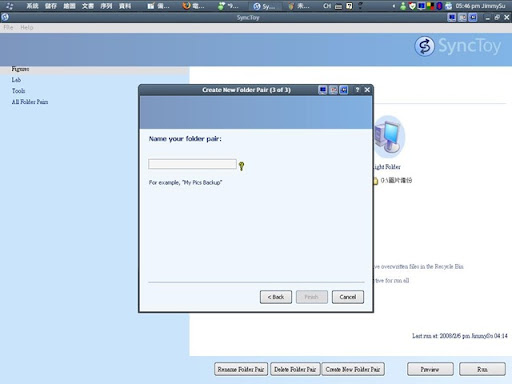Click the Bluetooth tray icon
The width and height of the screenshot is (512, 384).
(x=439, y=6)
